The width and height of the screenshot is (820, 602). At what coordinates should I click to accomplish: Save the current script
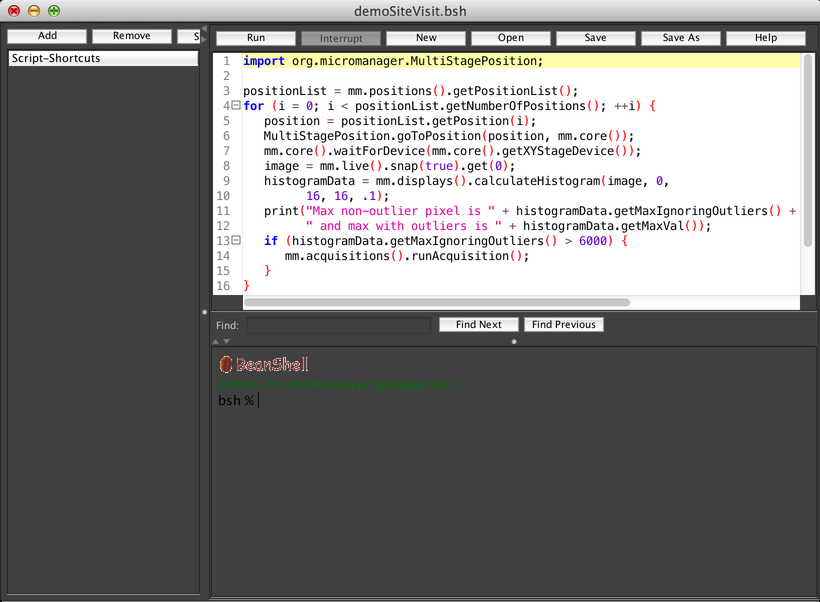point(596,38)
